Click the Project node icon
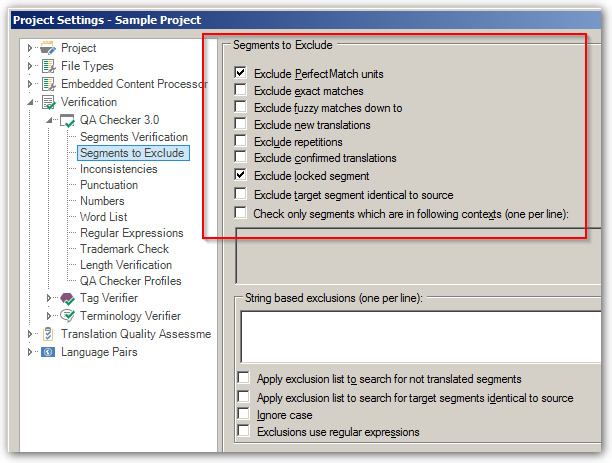This screenshot has width=612, height=463. point(48,48)
